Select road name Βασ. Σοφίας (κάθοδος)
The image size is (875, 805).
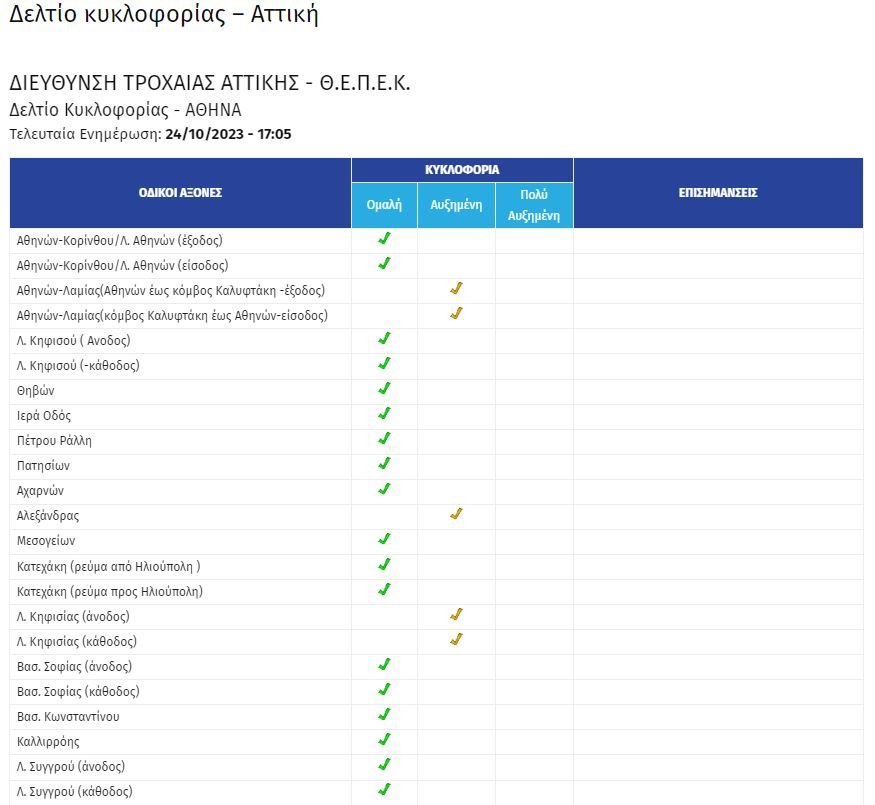pyautogui.click(x=78, y=692)
